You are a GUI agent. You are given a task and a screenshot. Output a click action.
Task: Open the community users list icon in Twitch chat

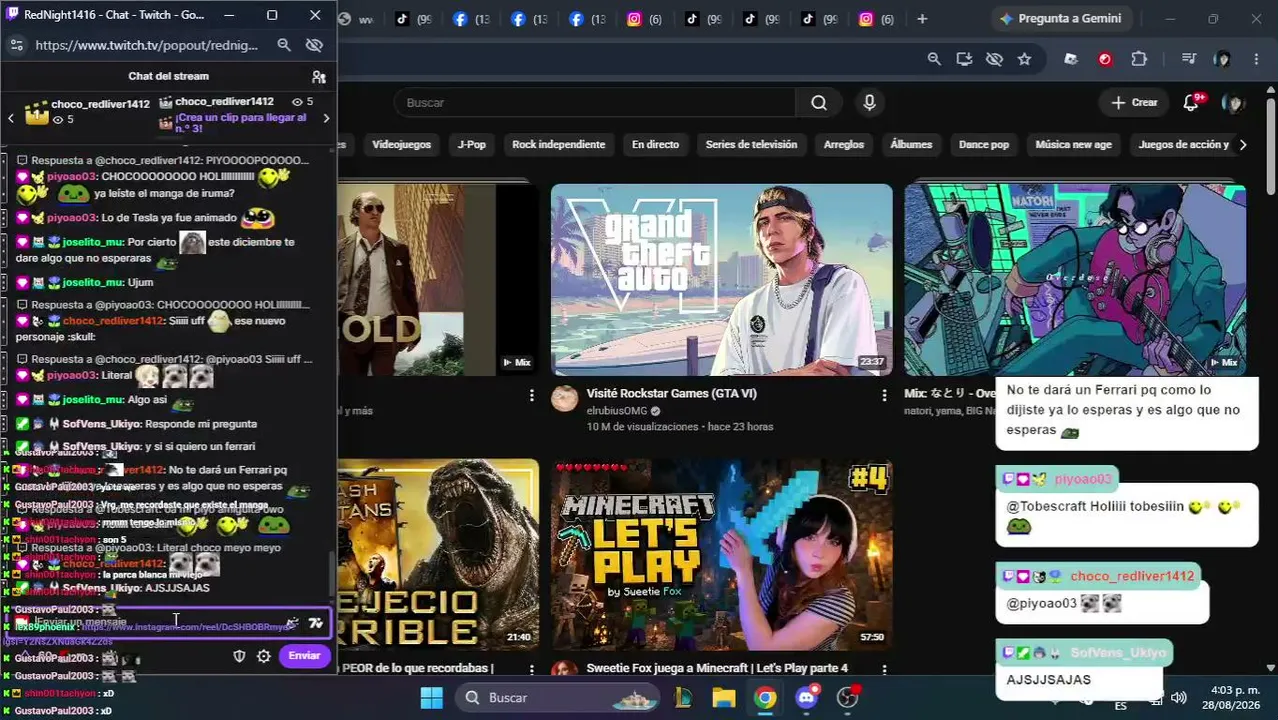[x=319, y=76]
